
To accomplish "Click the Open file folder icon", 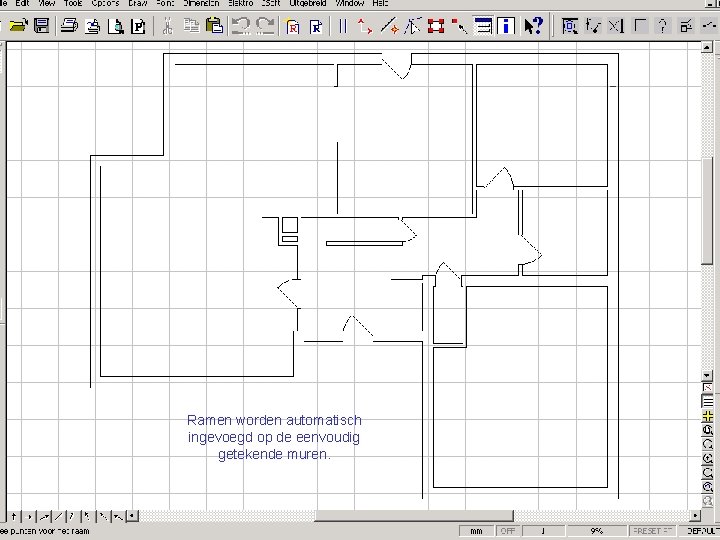I will 18,25.
